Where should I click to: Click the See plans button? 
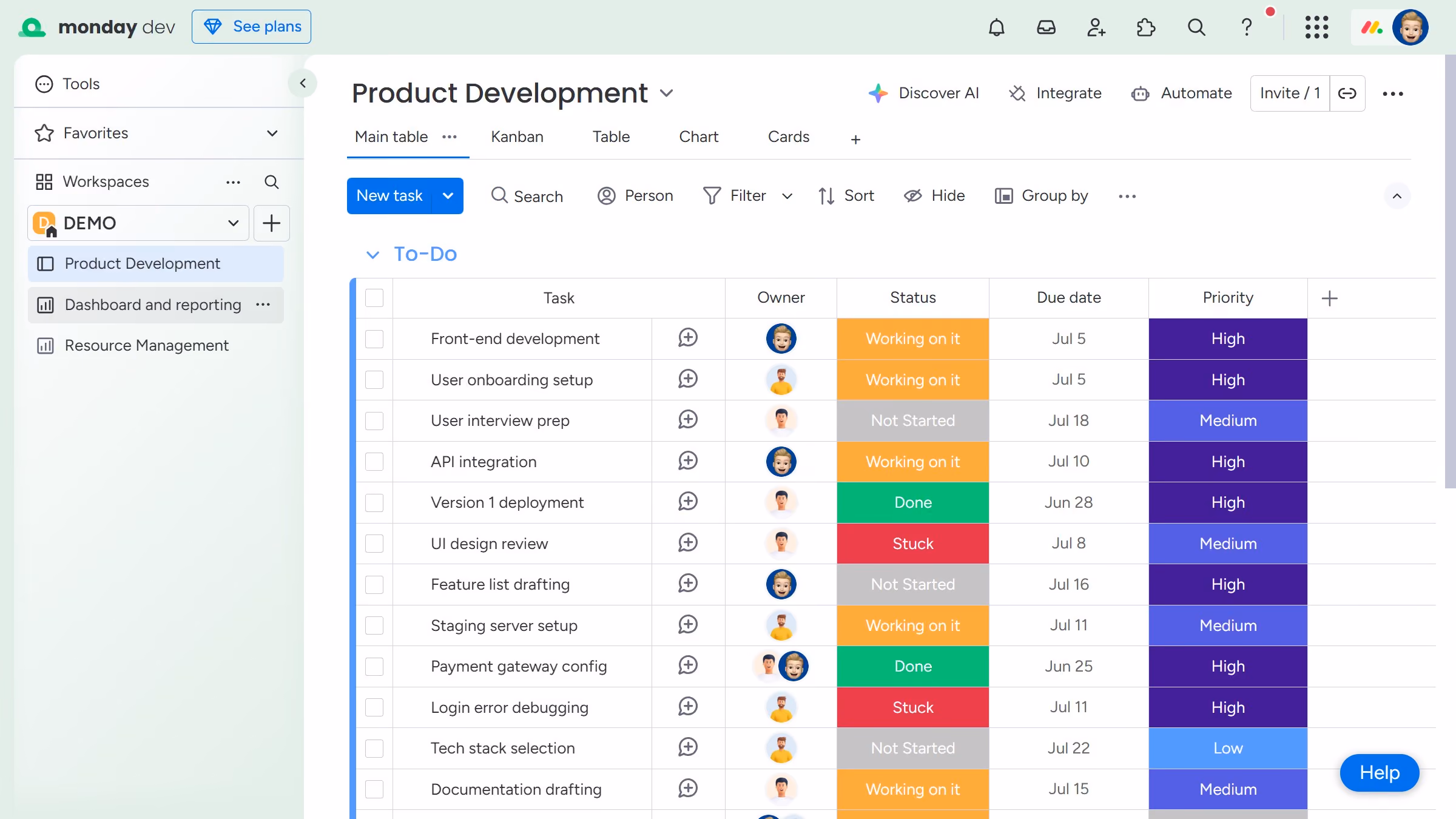click(x=251, y=27)
